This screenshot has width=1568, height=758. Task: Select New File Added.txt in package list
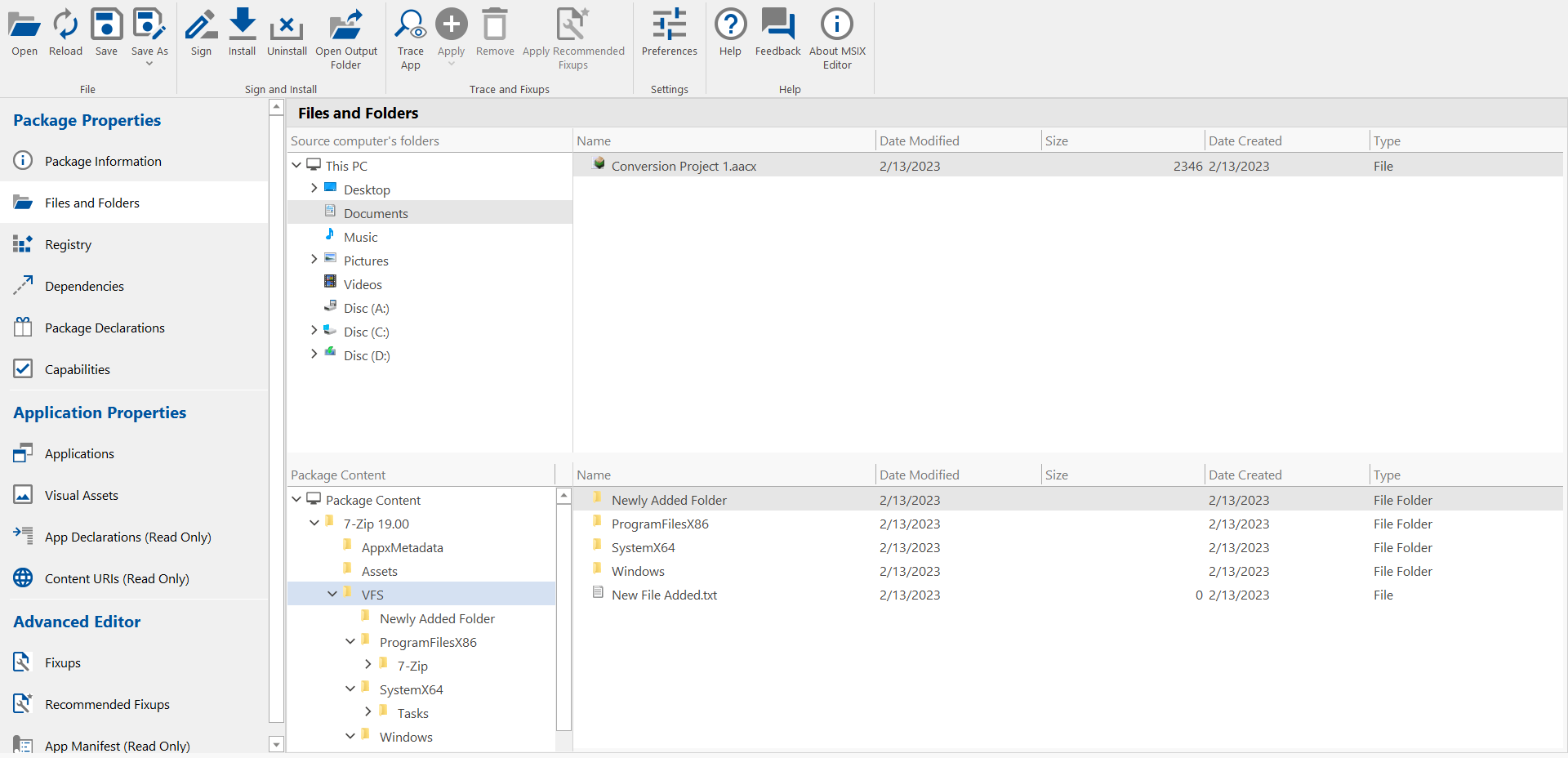point(664,595)
